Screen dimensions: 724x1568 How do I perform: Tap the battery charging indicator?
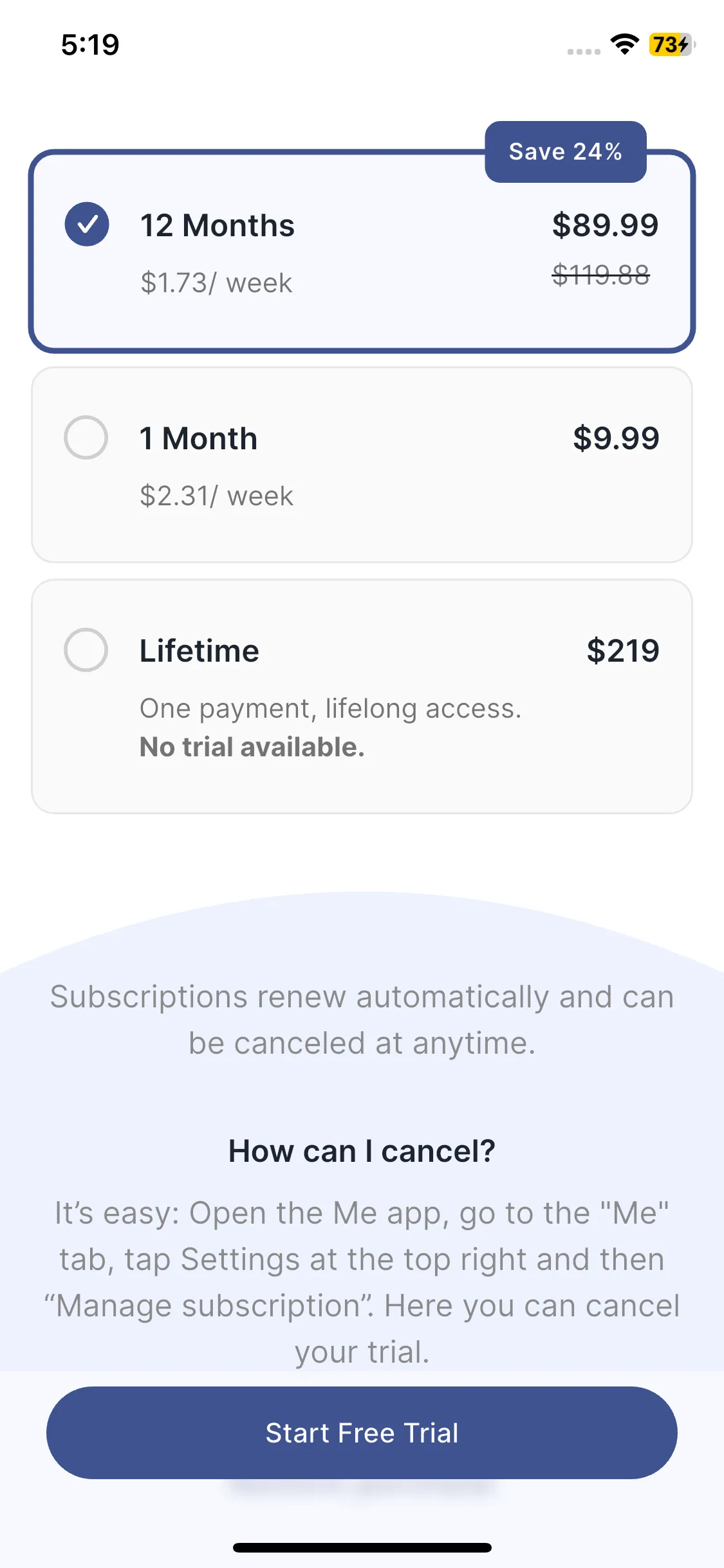672,44
